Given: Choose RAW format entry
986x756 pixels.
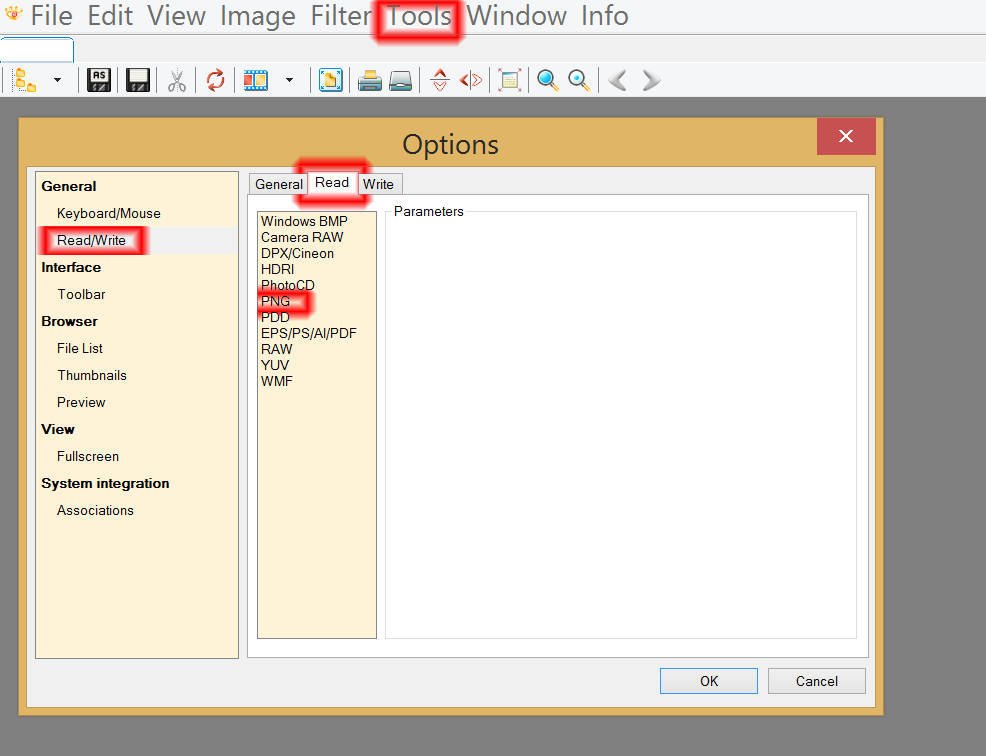Looking at the screenshot, I should point(277,349).
